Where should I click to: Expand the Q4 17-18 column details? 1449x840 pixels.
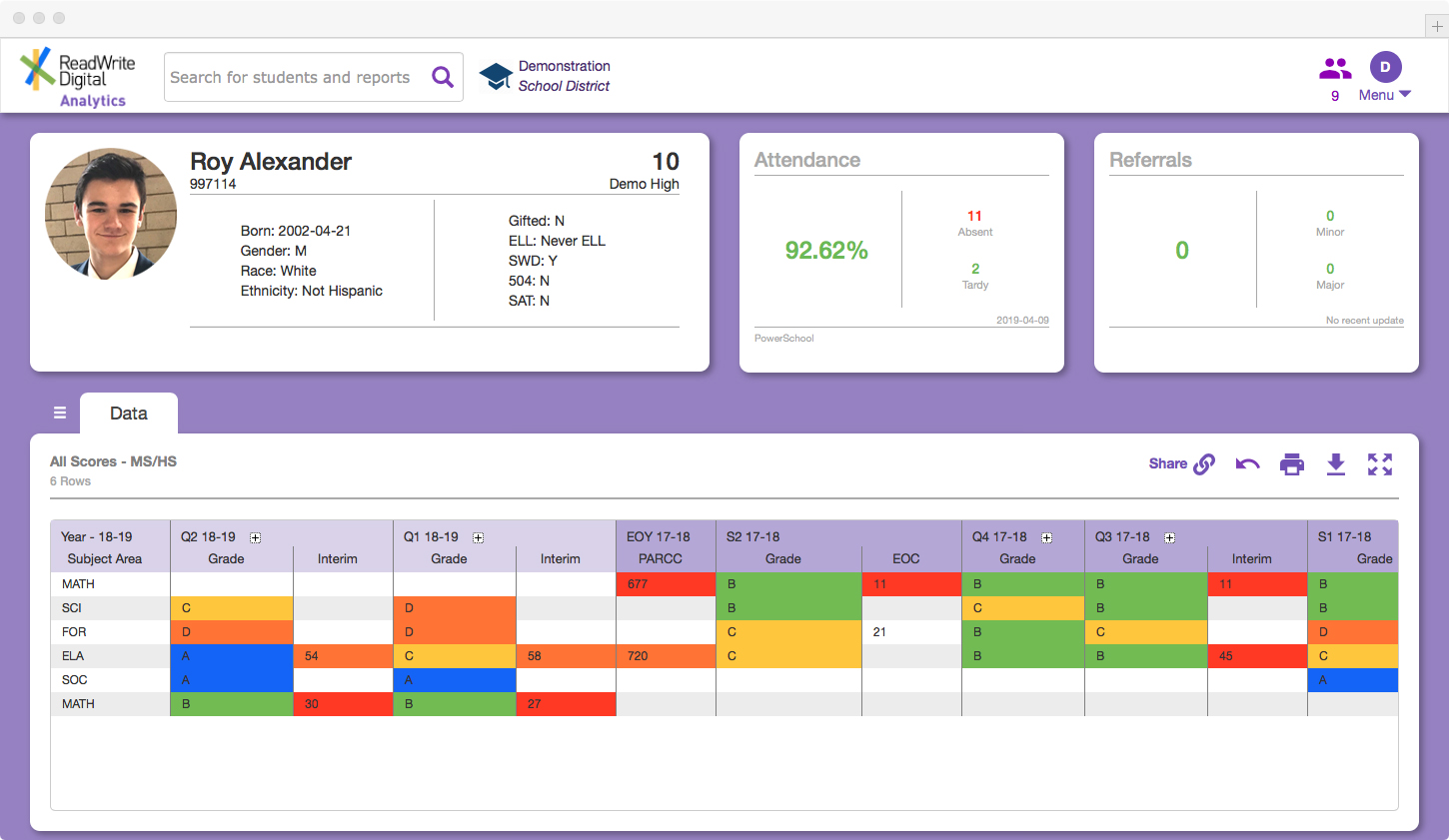[x=1046, y=537]
